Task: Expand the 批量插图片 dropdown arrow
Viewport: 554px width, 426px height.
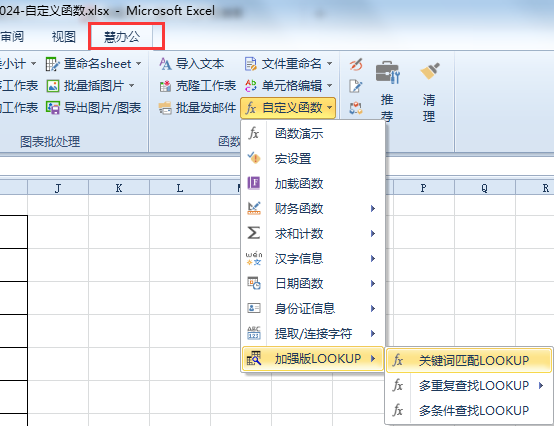Action: point(131,86)
